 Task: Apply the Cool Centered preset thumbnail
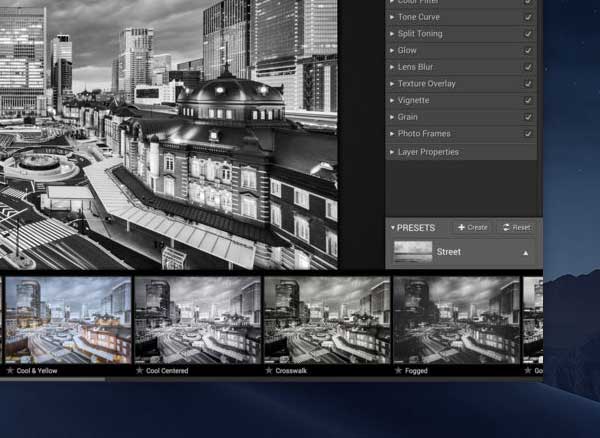(198, 320)
